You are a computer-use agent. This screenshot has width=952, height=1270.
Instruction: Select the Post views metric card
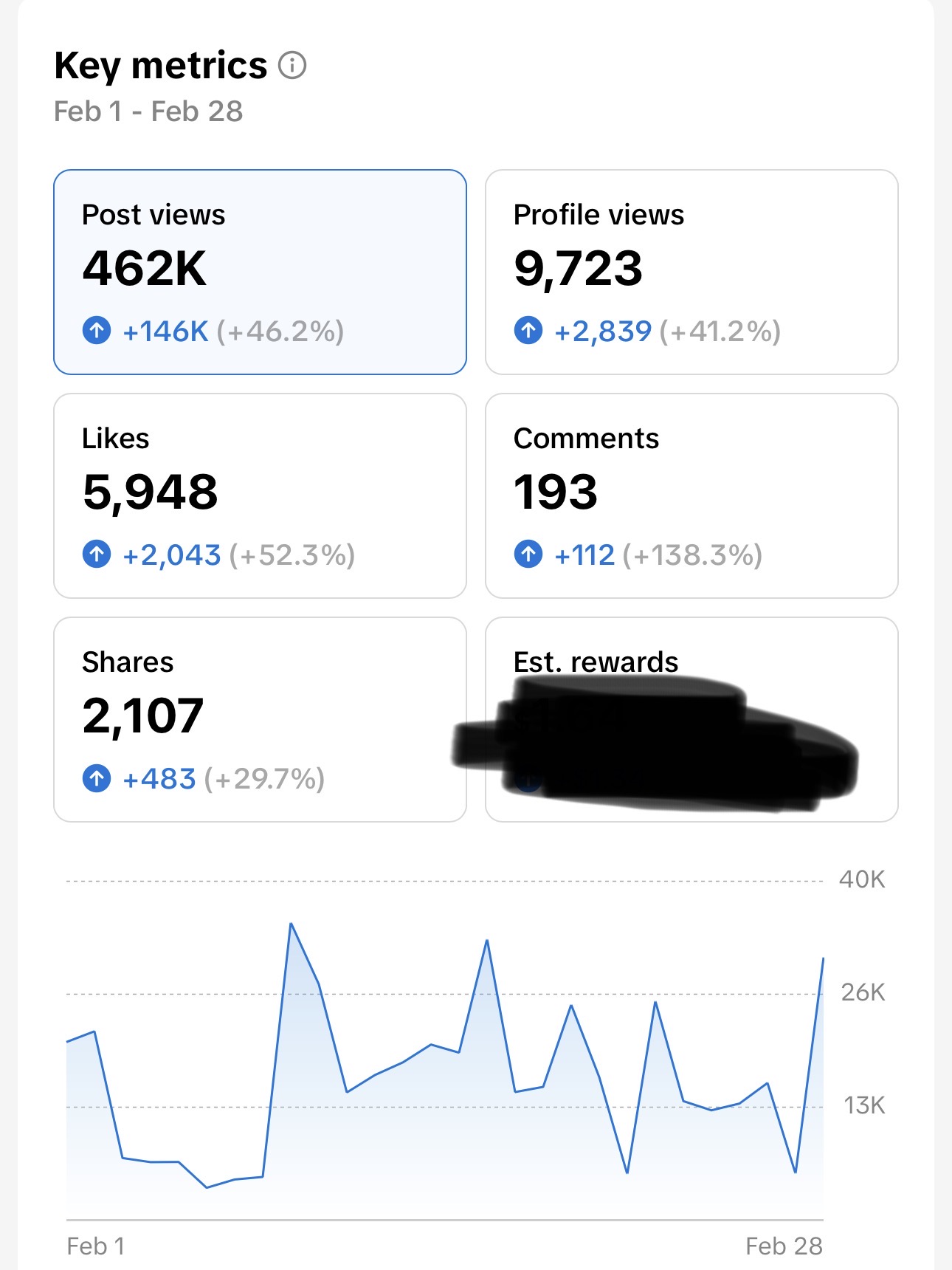[x=260, y=272]
